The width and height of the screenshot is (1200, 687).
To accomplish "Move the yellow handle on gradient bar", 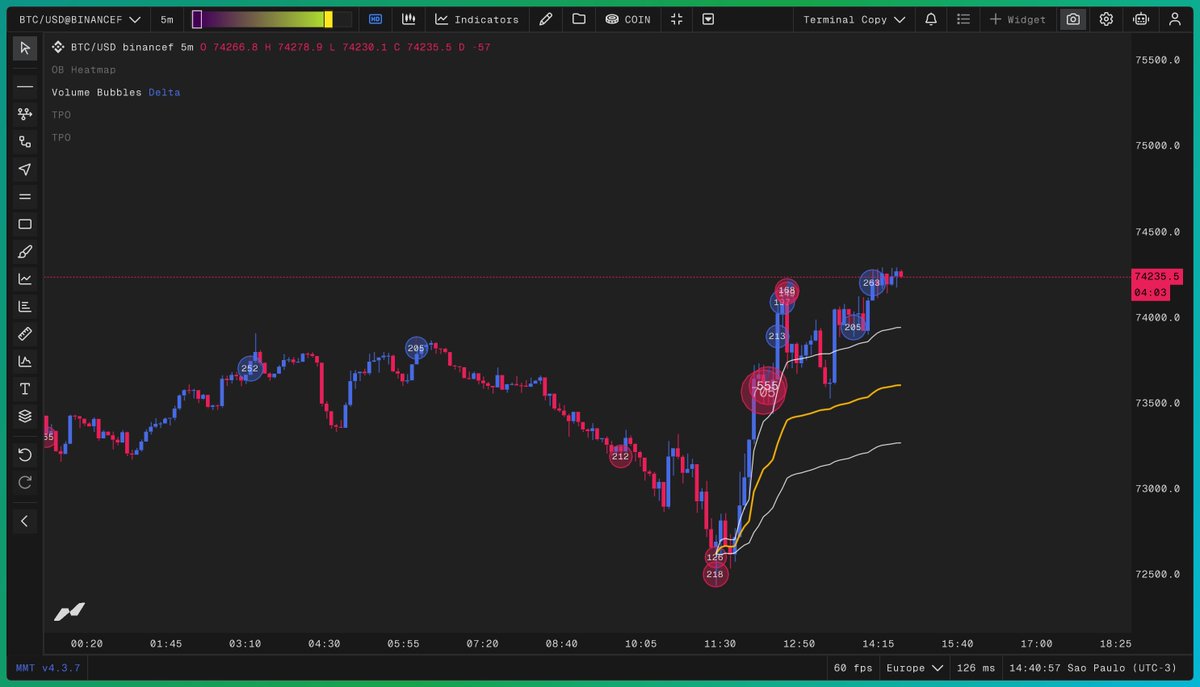I will click(x=328, y=19).
